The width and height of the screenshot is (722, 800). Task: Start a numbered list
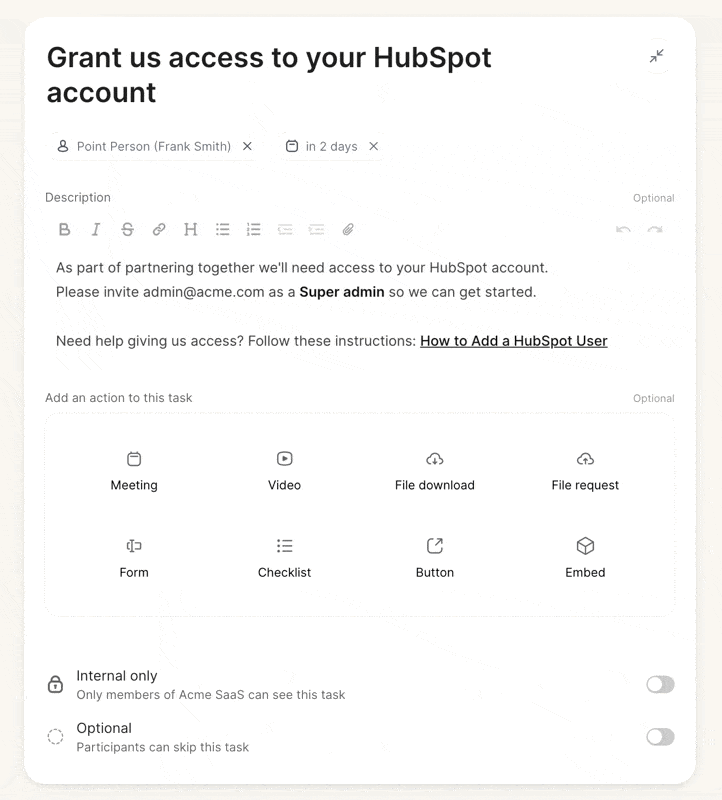[254, 230]
